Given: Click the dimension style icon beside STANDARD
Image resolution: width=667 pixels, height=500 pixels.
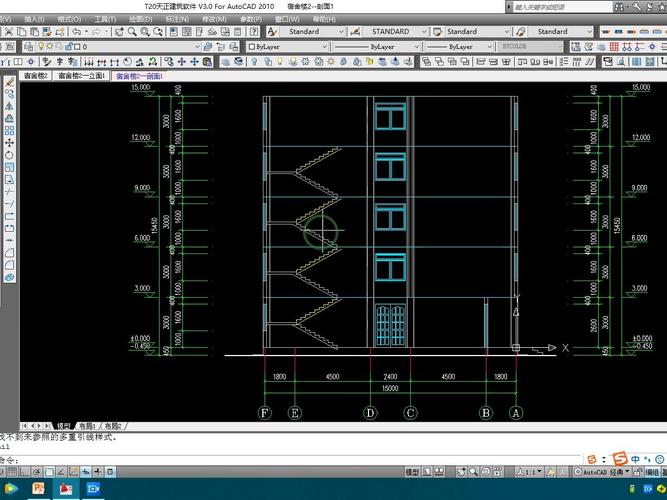Looking at the screenshot, I should (x=355, y=32).
